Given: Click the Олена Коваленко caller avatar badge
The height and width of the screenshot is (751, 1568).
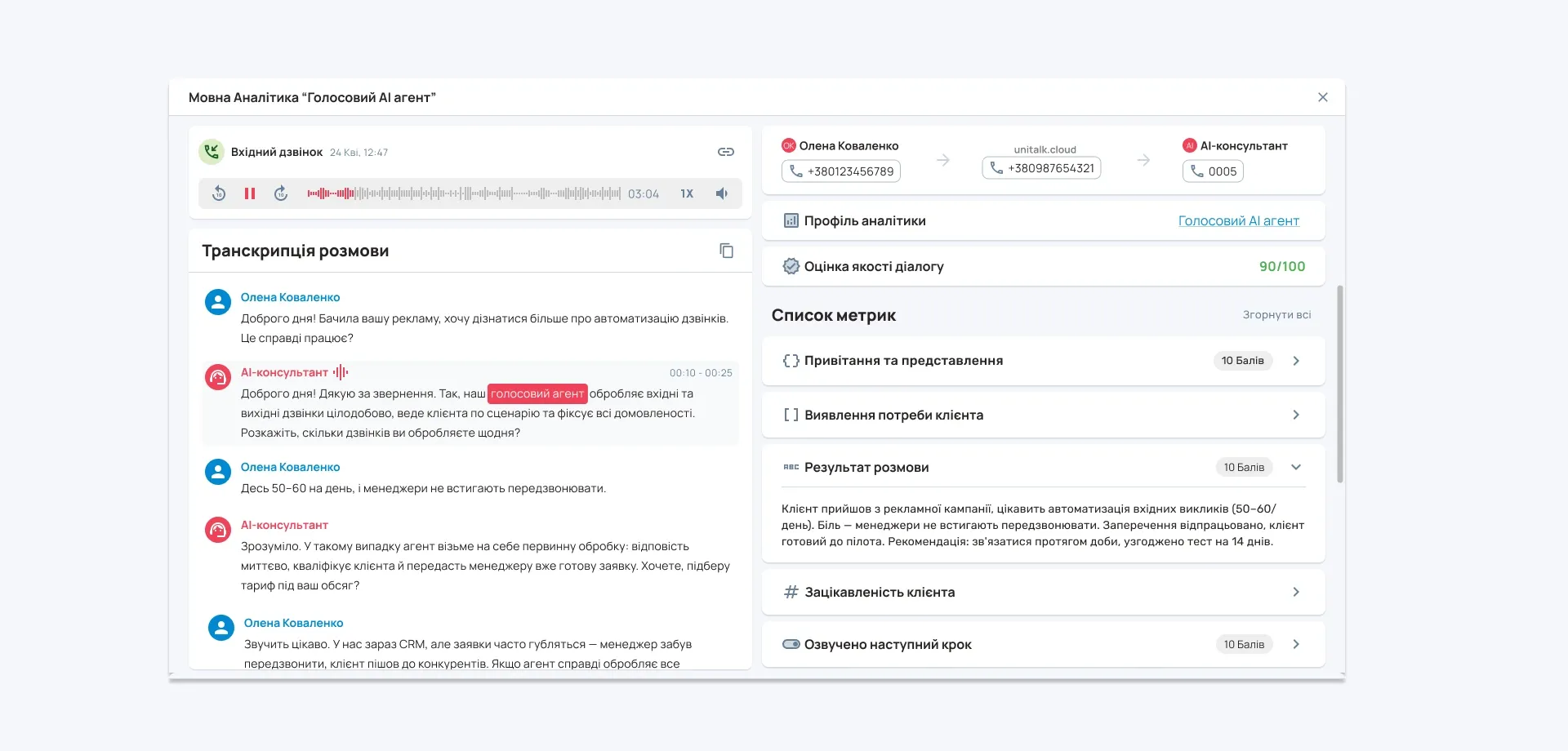Looking at the screenshot, I should 789,145.
